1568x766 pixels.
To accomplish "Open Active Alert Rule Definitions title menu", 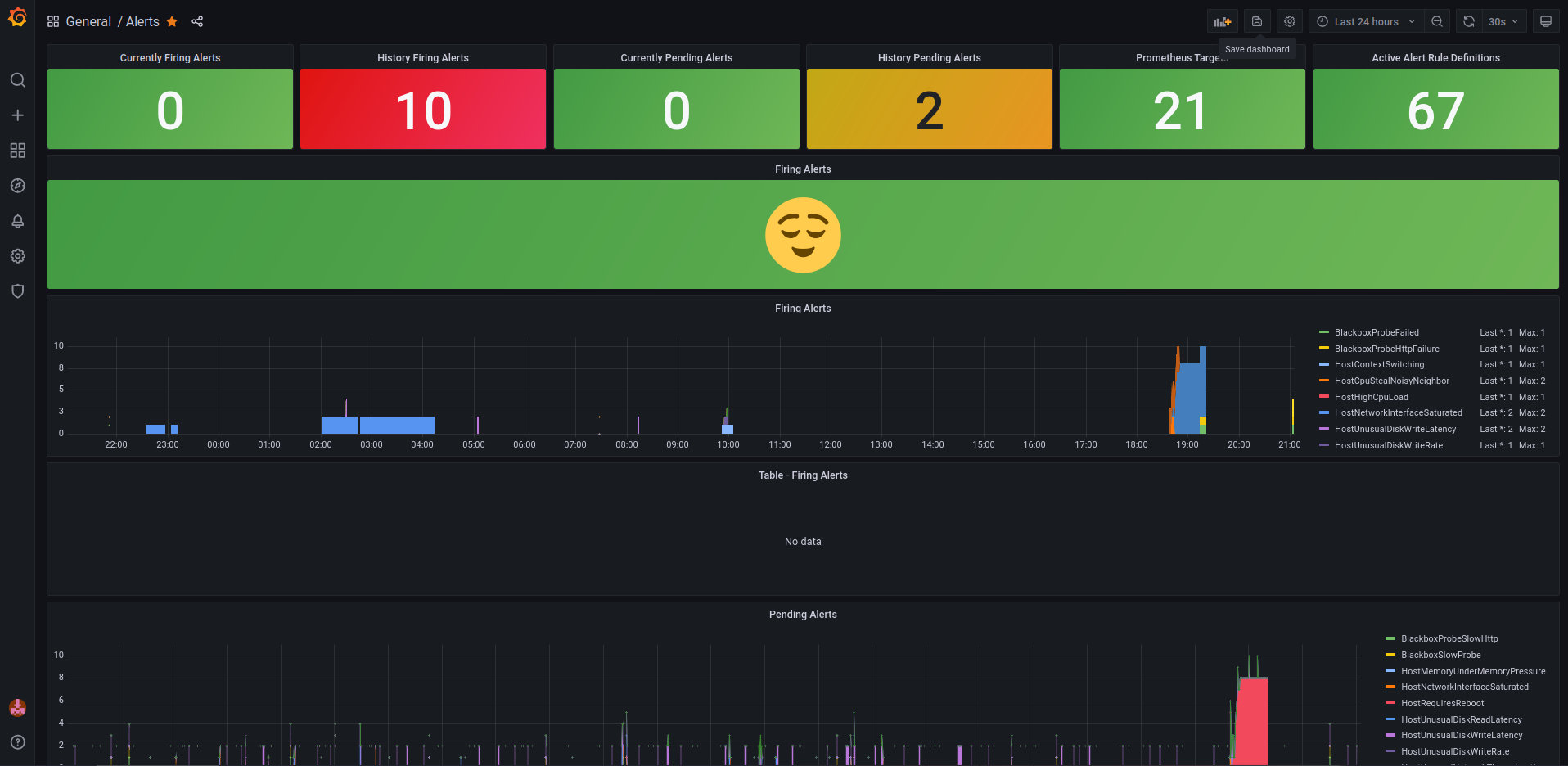I will pos(1436,58).
